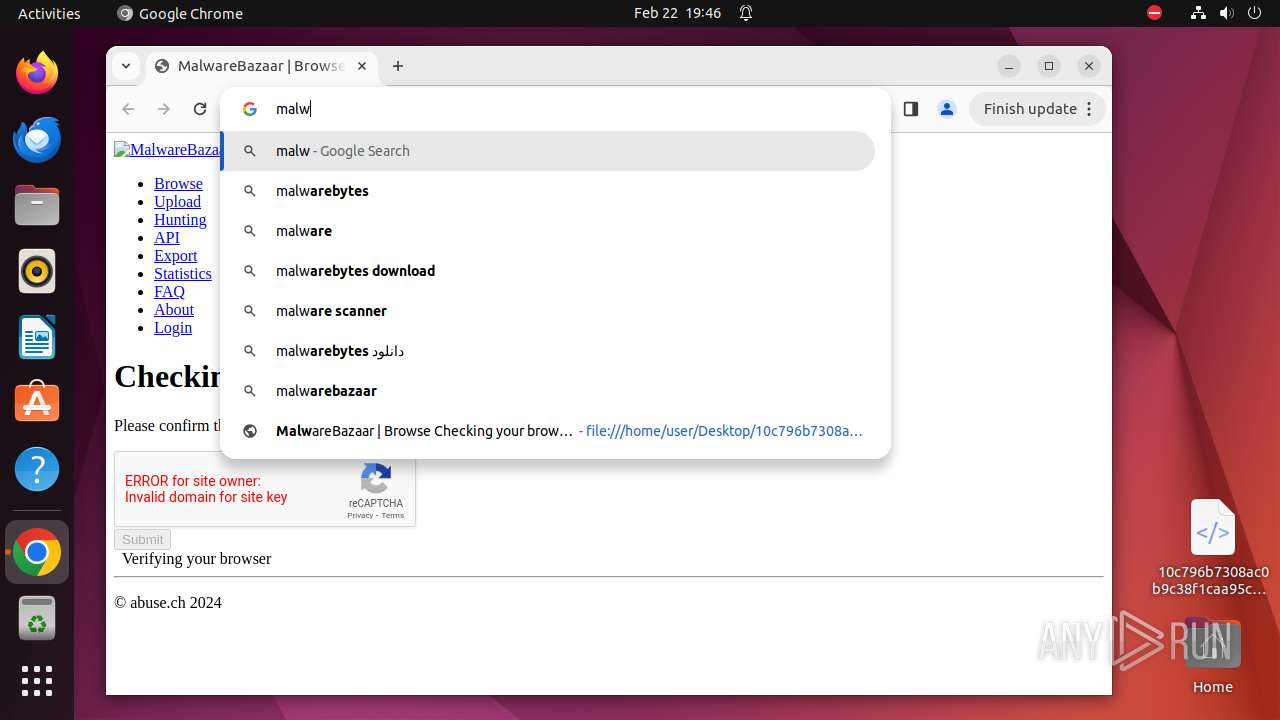Launch Thunderbird mail client
Viewport: 1280px width, 720px height.
click(x=37, y=139)
